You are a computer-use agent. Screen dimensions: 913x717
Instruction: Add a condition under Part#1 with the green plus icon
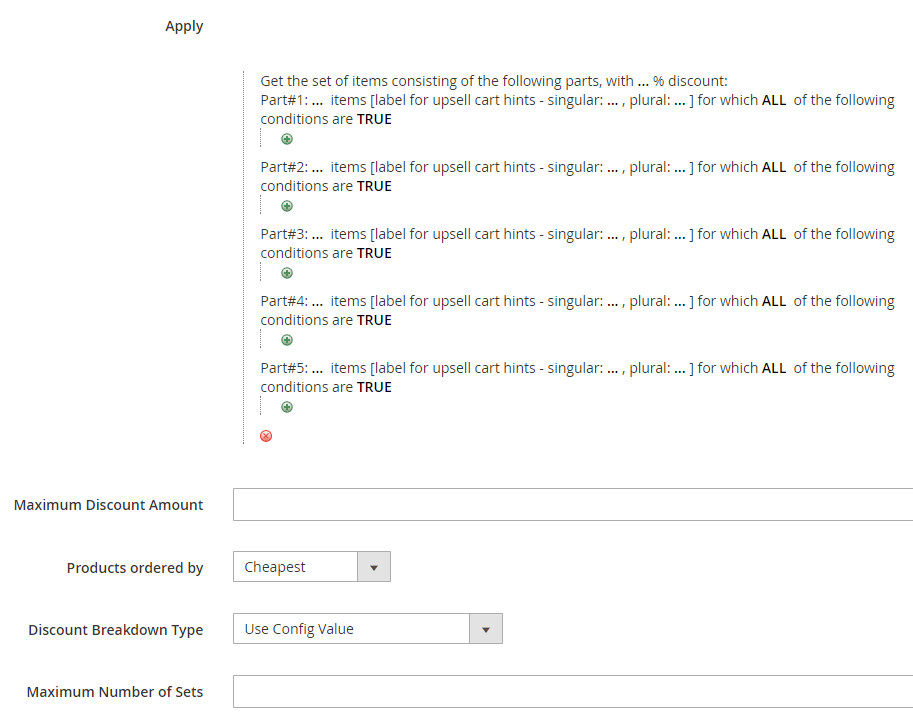[x=286, y=139]
